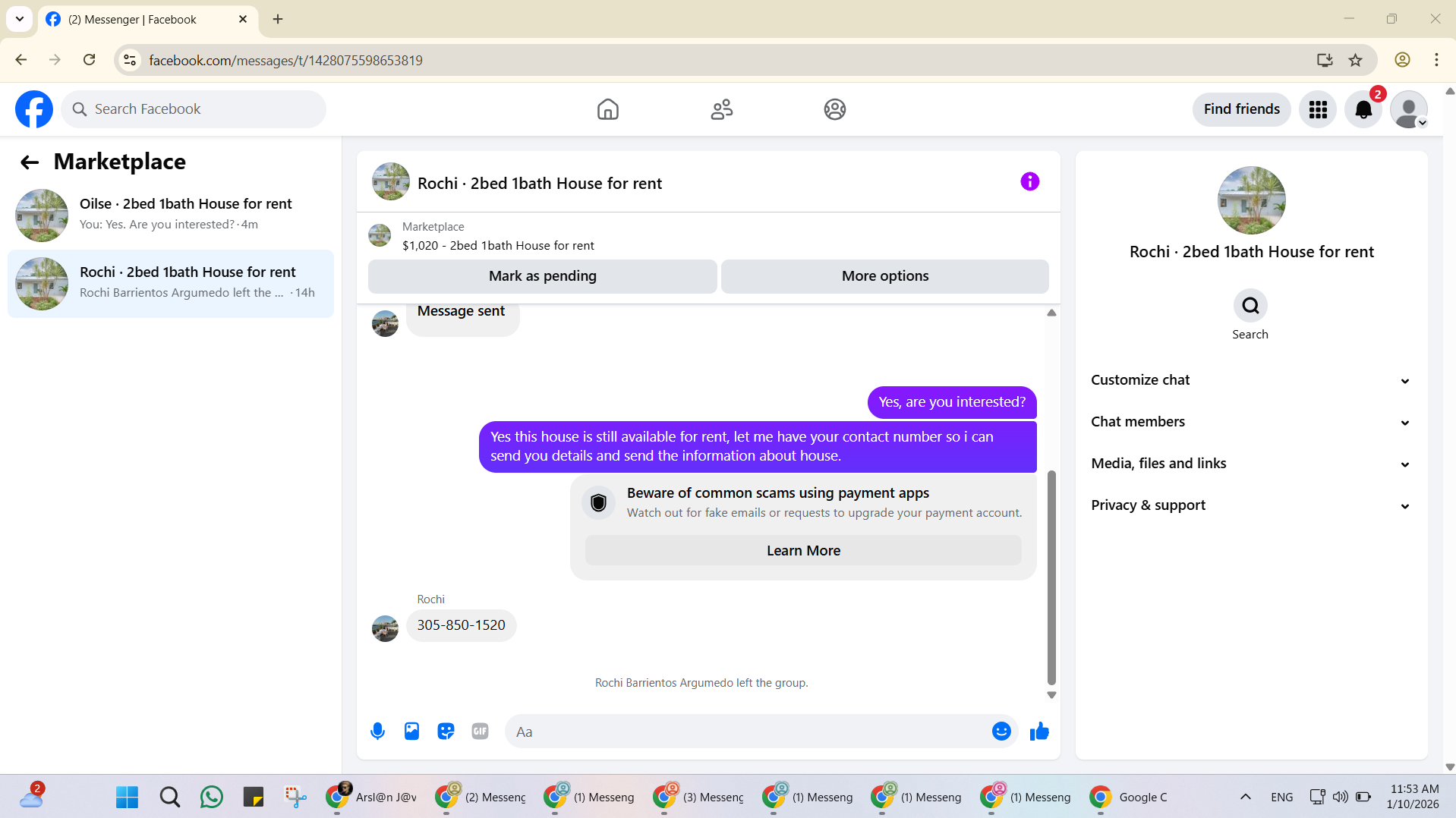The height and width of the screenshot is (818, 1456).
Task: Open conversation information purple icon
Action: point(1029,181)
